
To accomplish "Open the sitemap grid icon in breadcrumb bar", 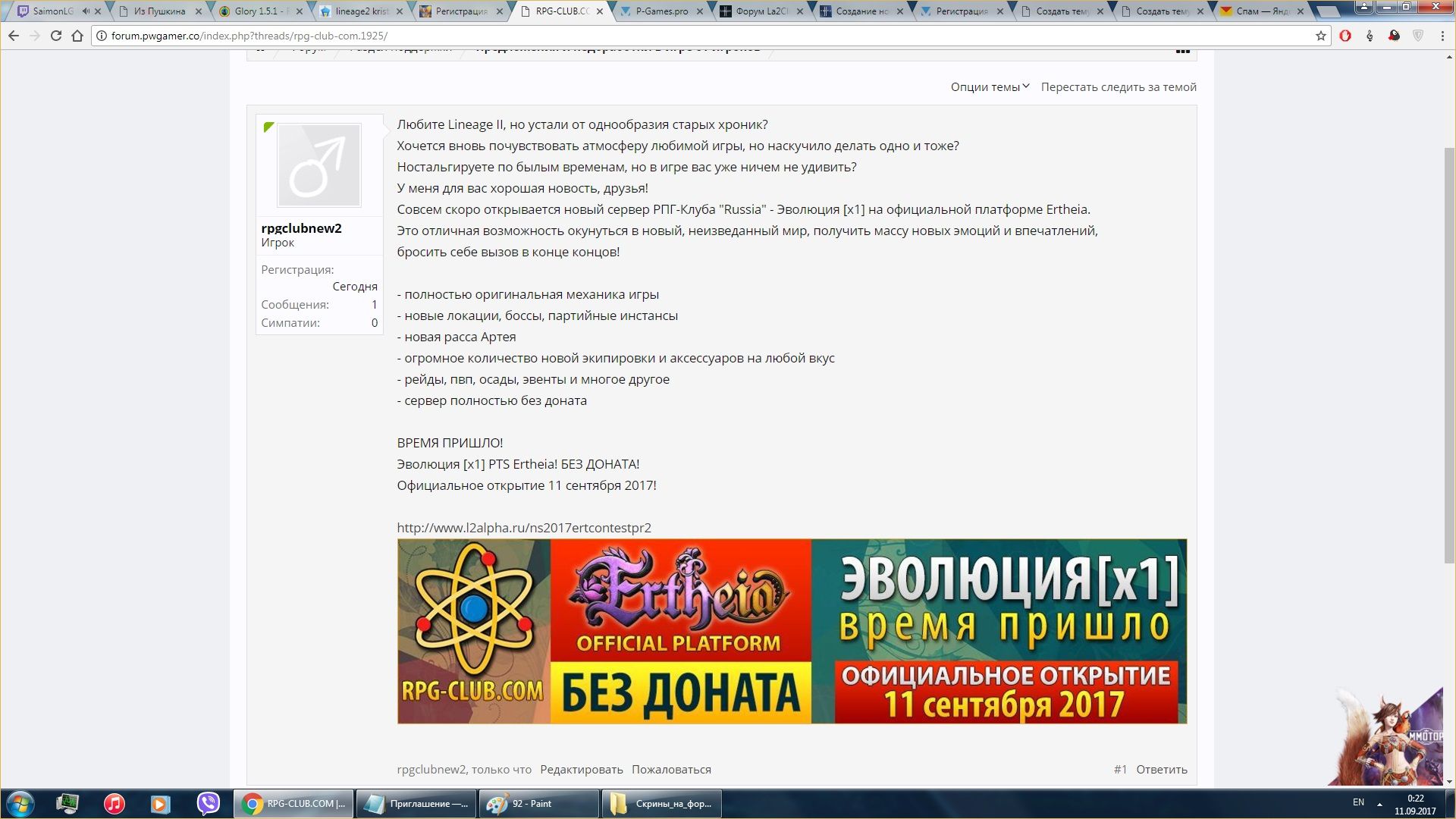I will tap(1182, 50).
